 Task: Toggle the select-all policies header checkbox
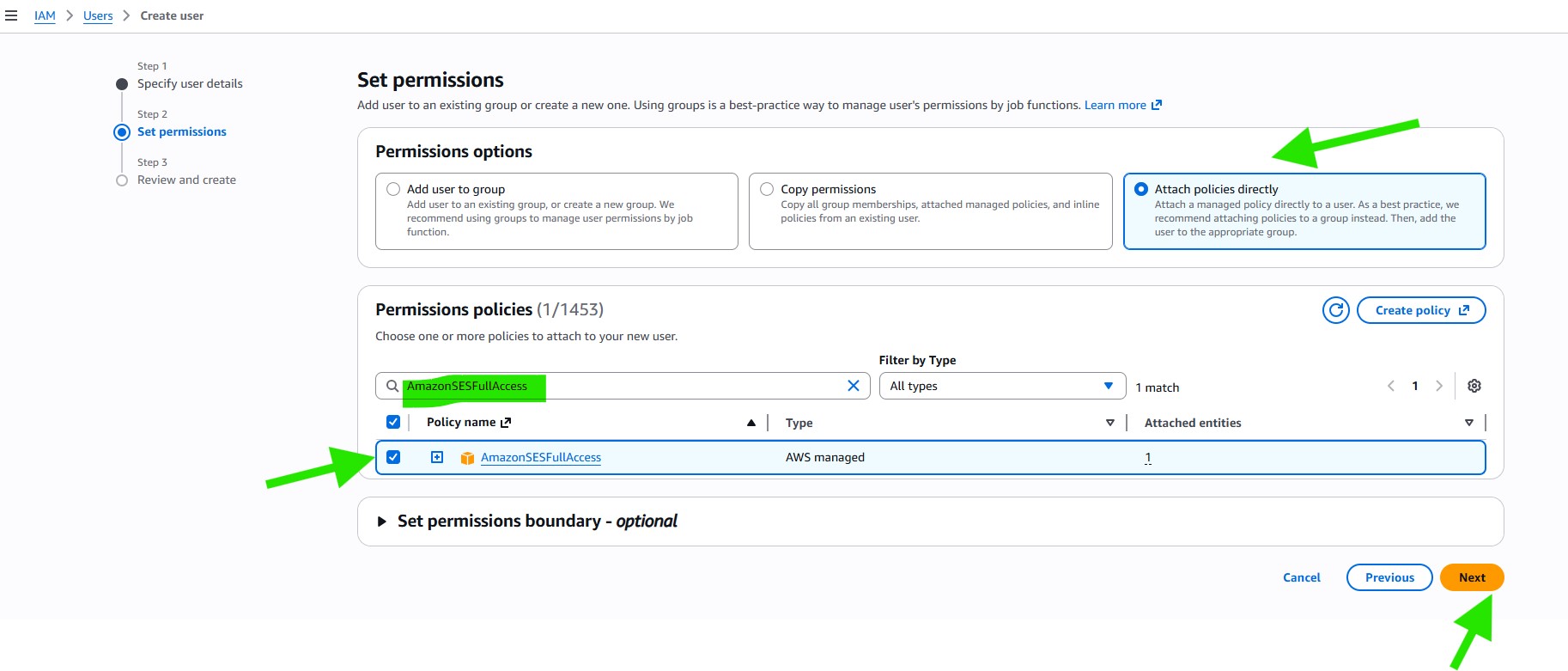(x=393, y=422)
